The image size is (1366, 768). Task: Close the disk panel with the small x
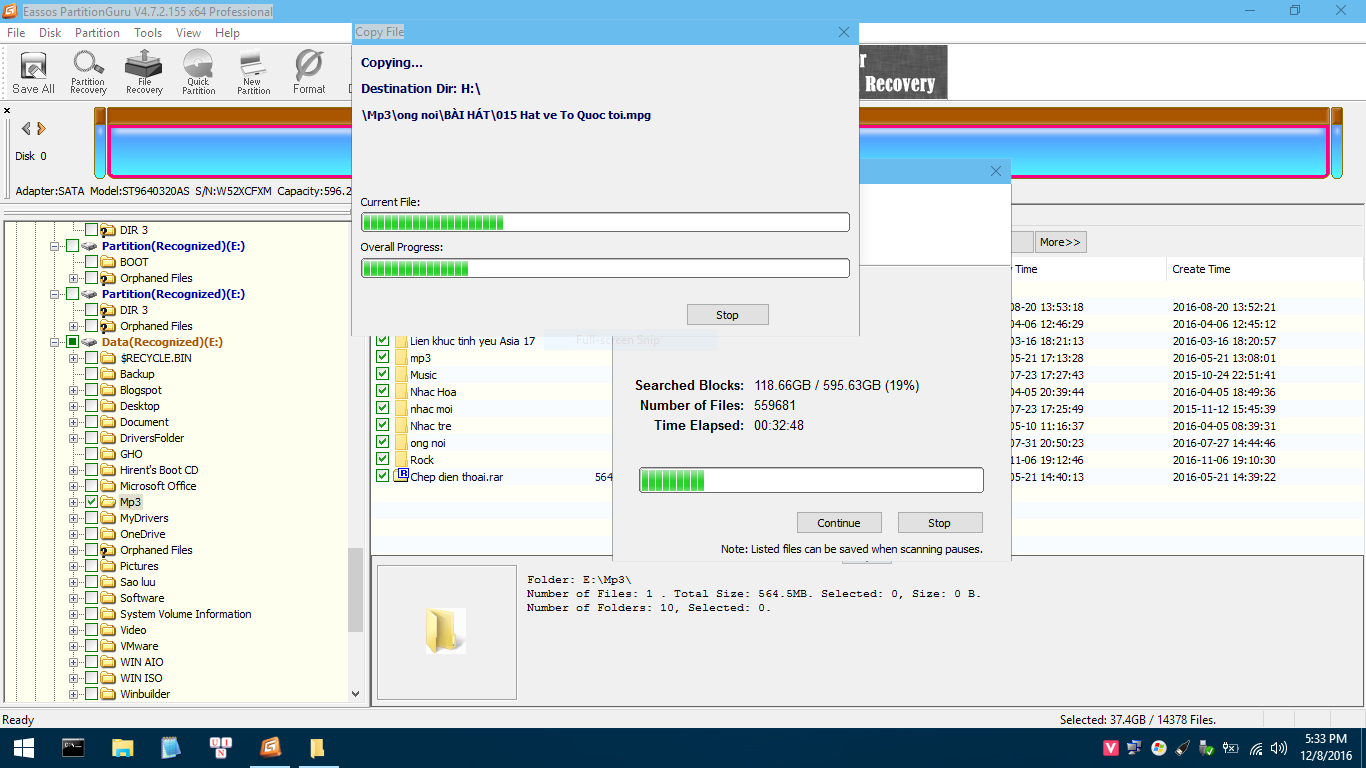(7, 111)
